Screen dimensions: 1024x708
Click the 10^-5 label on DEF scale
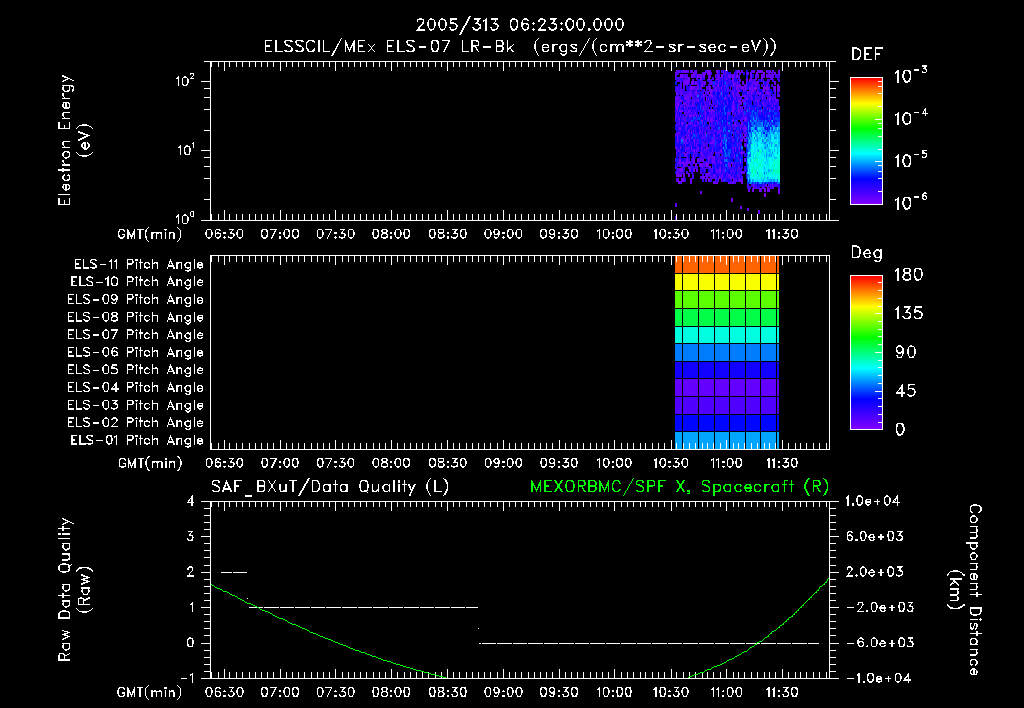click(x=910, y=159)
